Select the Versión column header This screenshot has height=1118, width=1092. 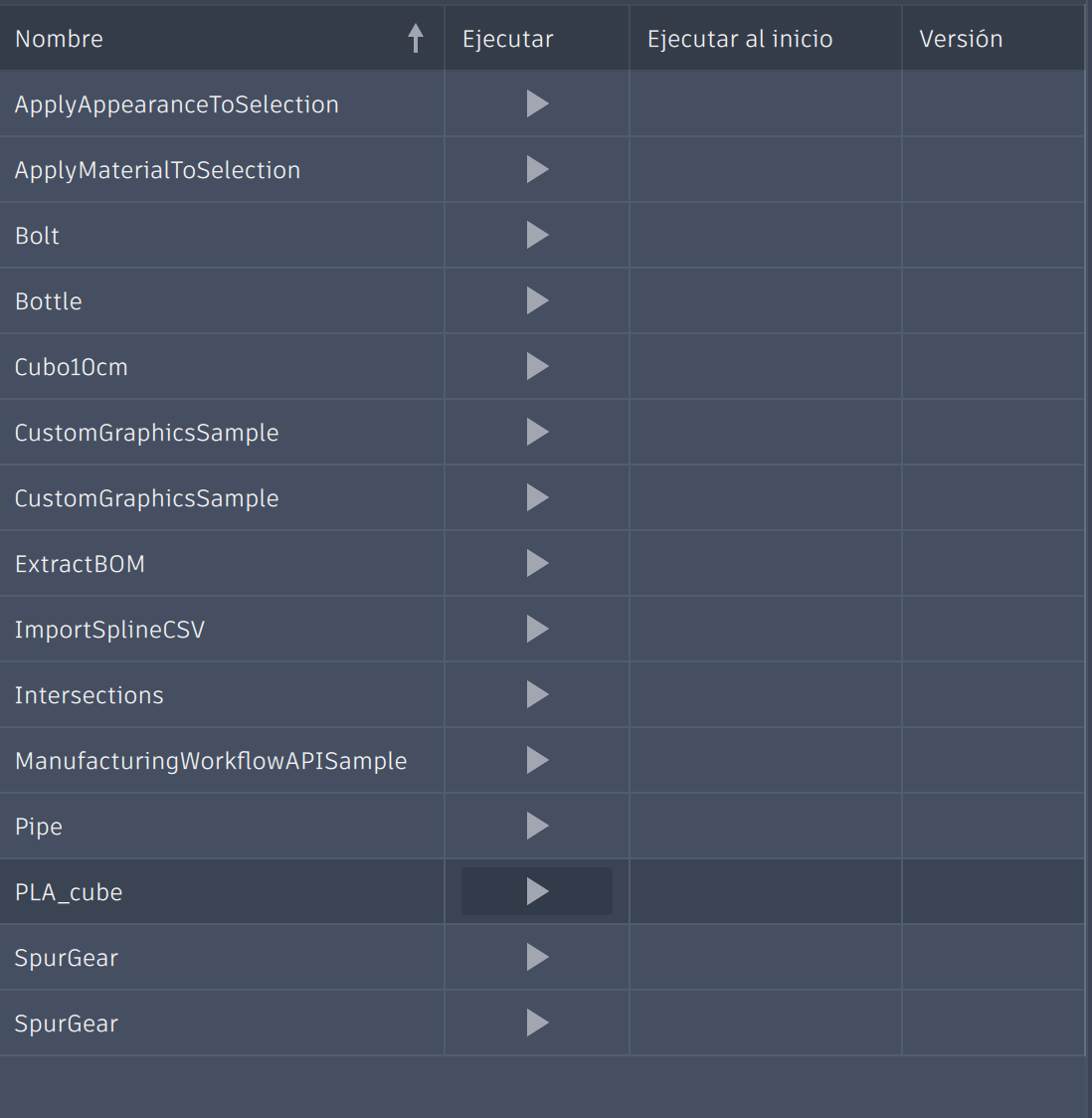click(961, 39)
